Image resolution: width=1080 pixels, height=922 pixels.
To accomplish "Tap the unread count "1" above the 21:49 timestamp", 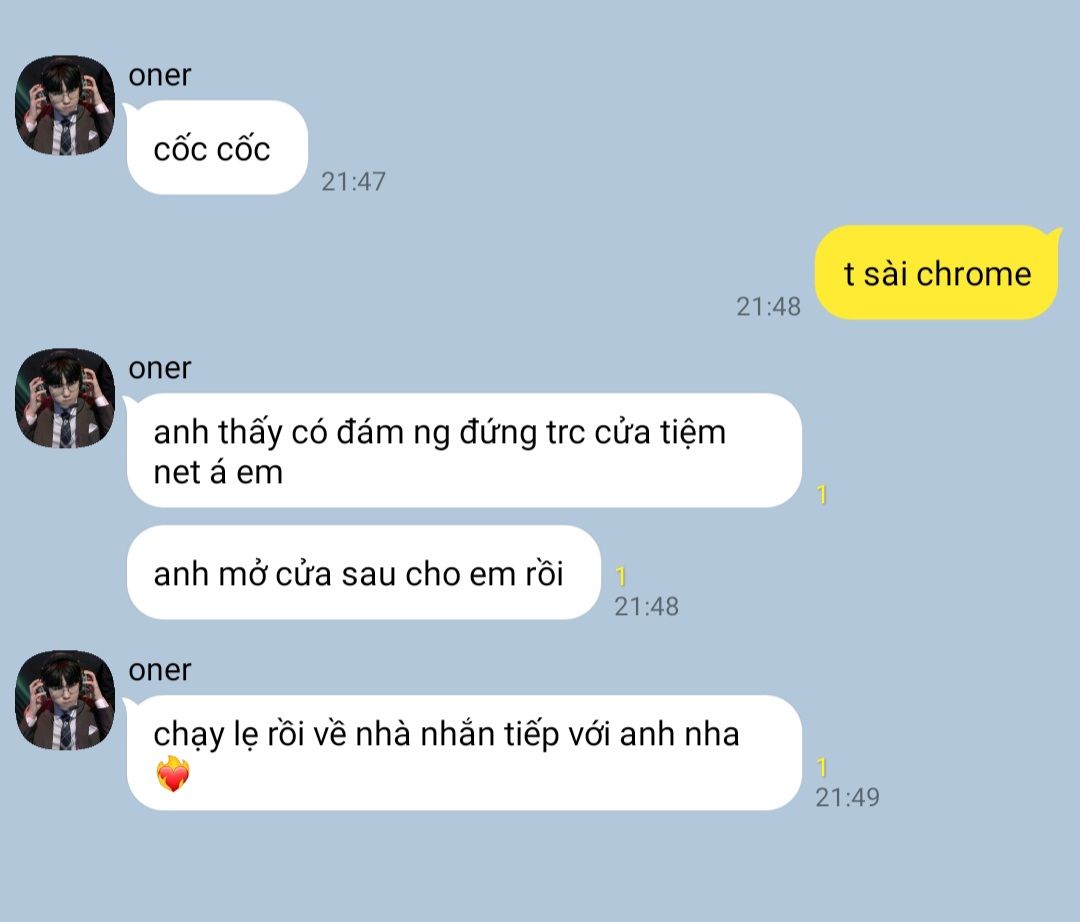I will 822,767.
